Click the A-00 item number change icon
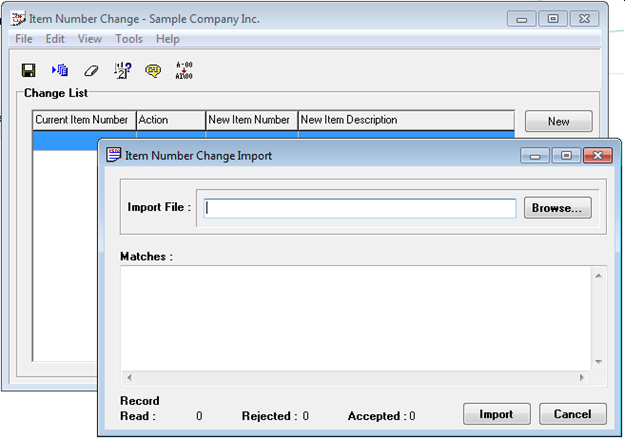The height and width of the screenshot is (439, 625). point(184,70)
